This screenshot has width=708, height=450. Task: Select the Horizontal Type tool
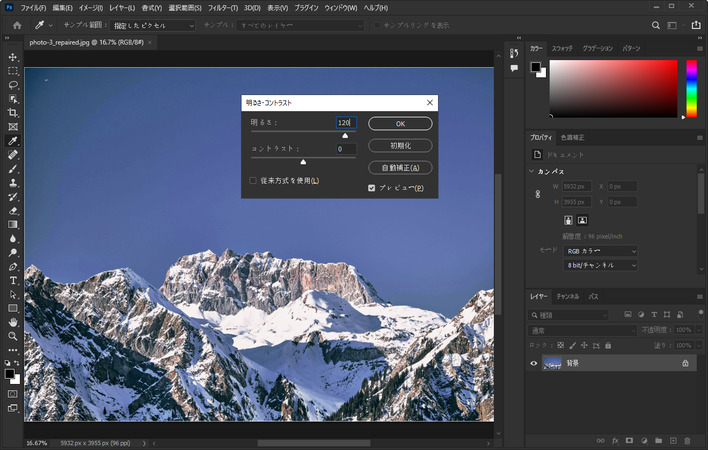pyautogui.click(x=13, y=281)
